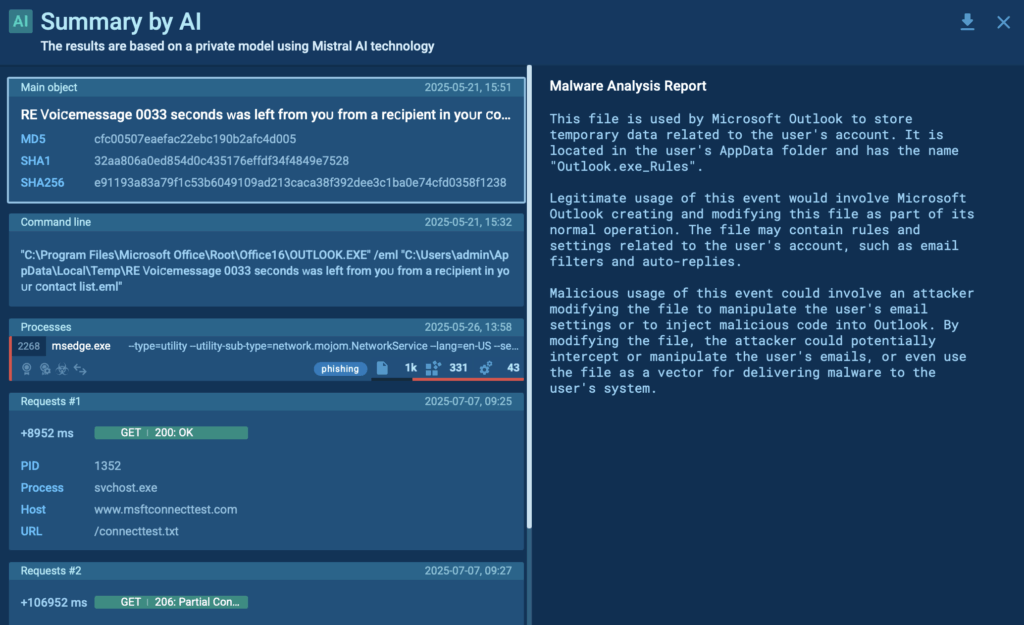Click the Requests #1 timestamp 2025-07-07, 09:25

468,402
